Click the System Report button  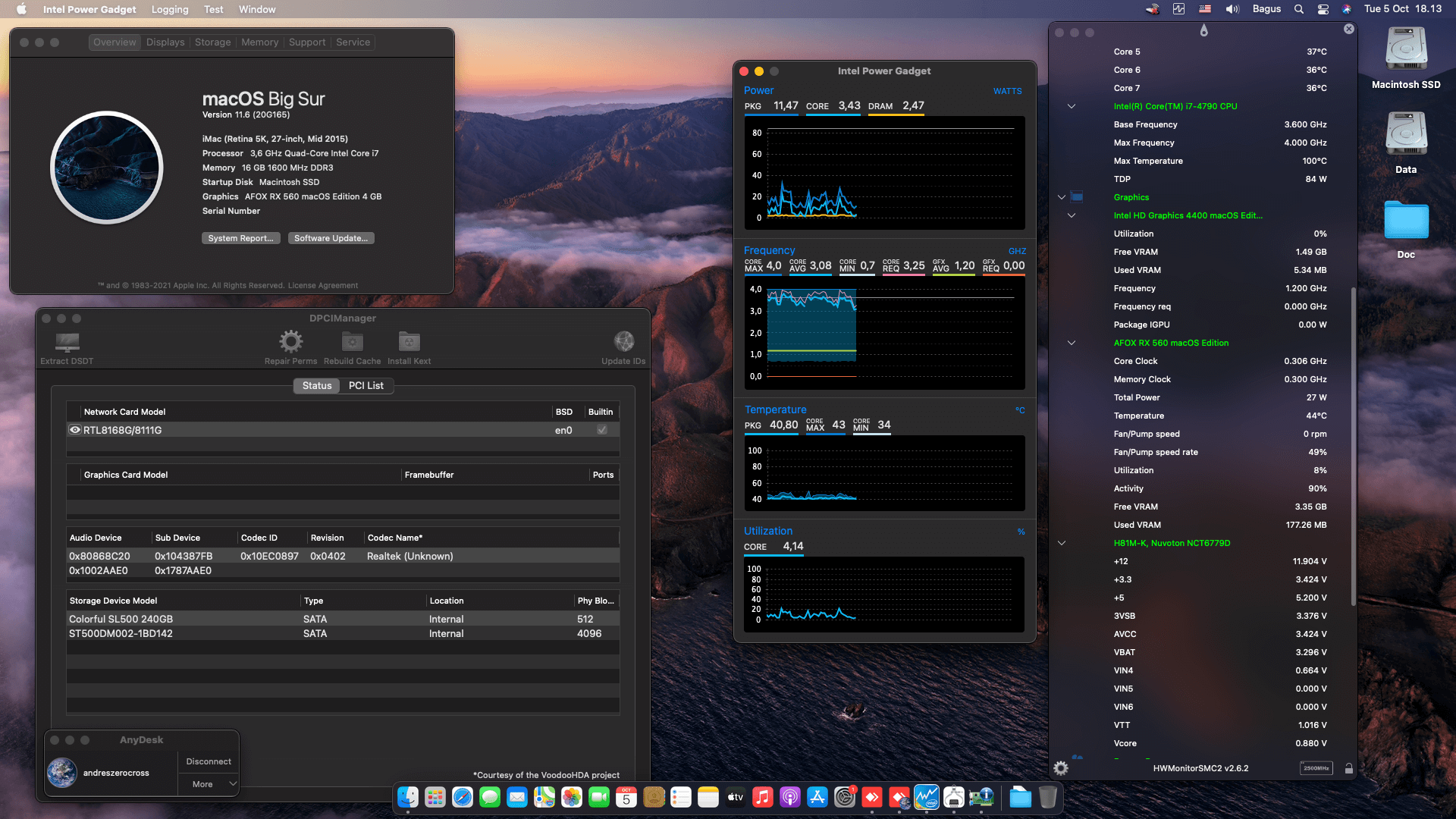pyautogui.click(x=241, y=238)
